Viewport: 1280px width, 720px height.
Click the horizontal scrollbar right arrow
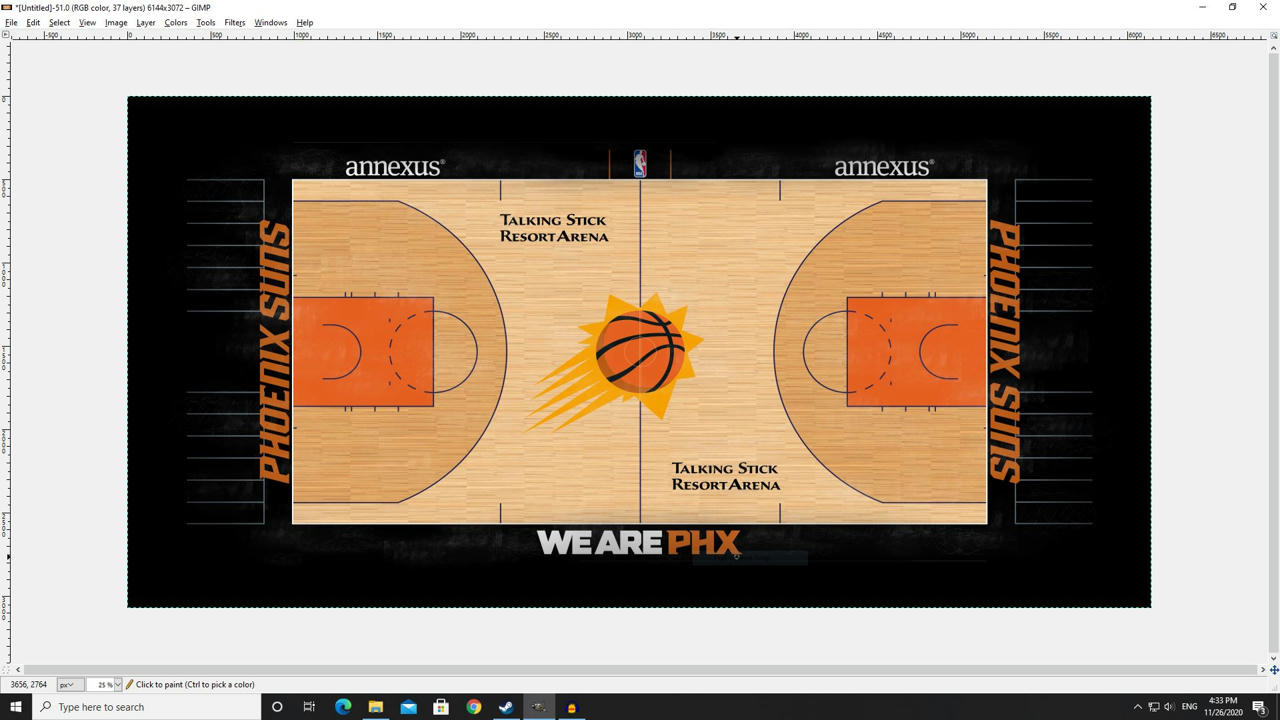point(1263,670)
